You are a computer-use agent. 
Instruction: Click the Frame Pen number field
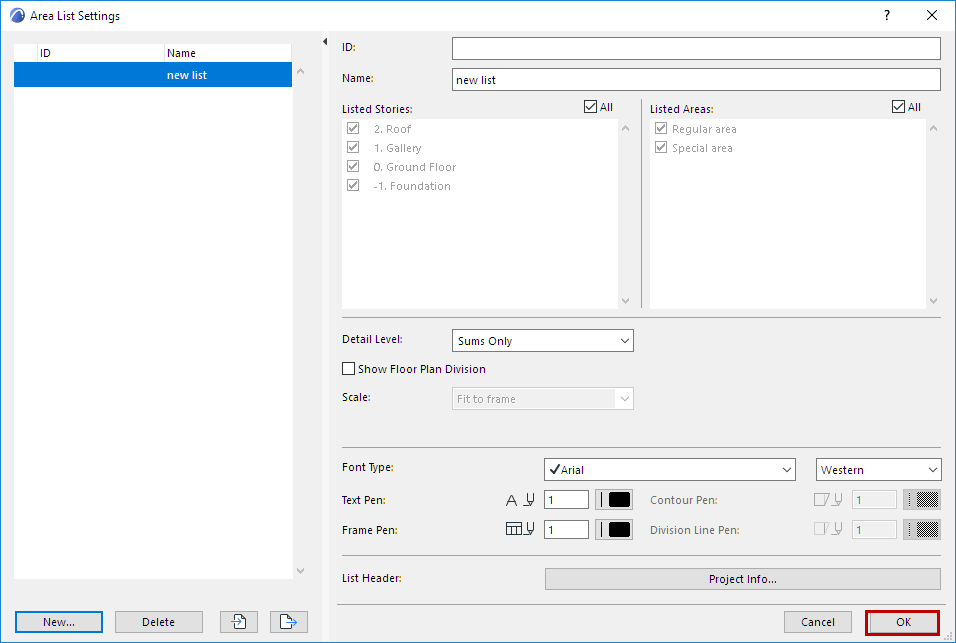tap(566, 530)
